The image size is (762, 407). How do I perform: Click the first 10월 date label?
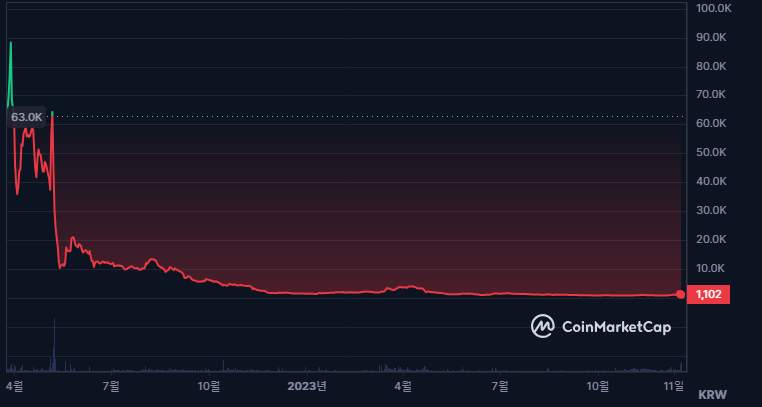click(x=209, y=386)
